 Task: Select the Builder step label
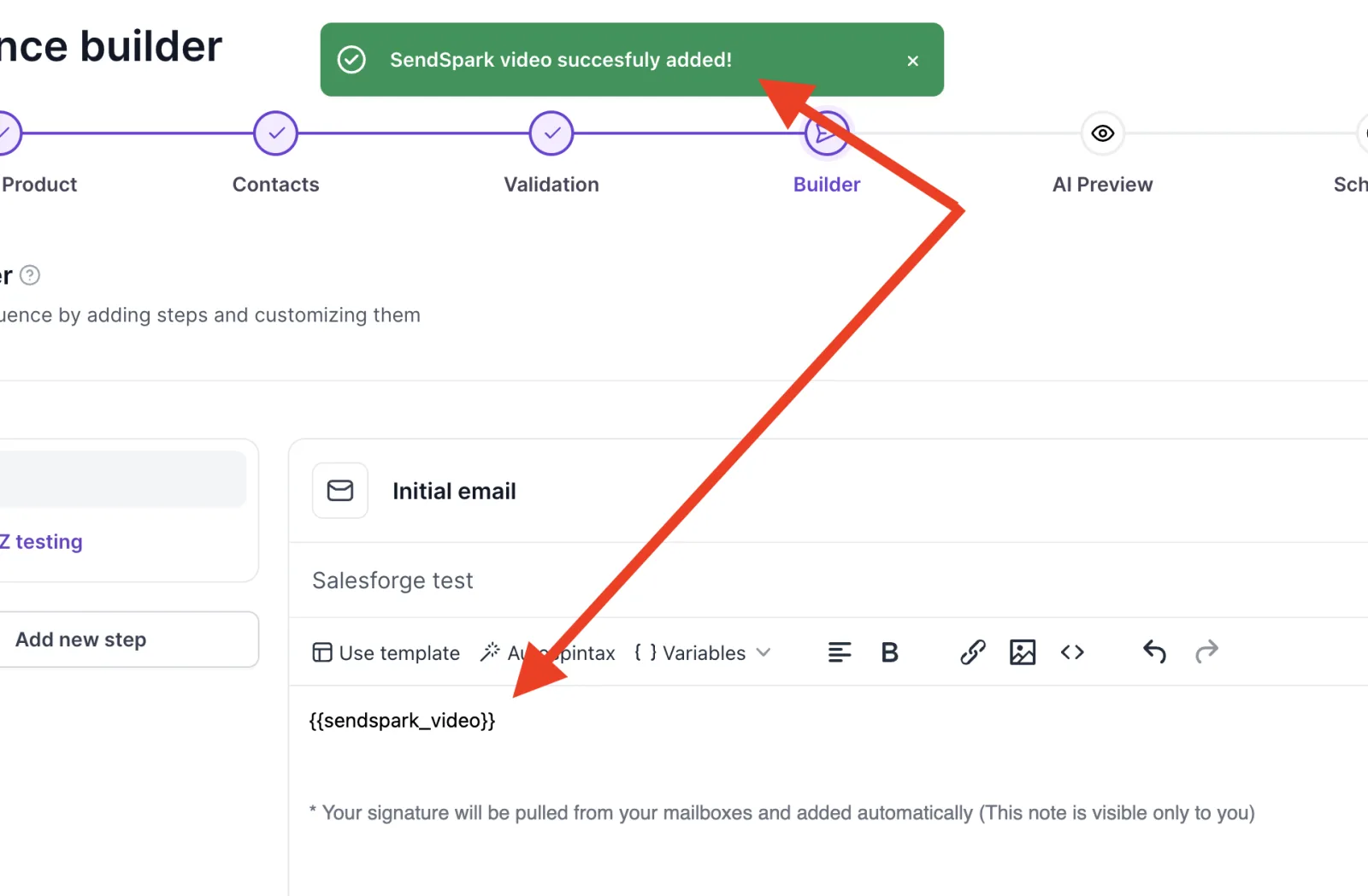(827, 185)
